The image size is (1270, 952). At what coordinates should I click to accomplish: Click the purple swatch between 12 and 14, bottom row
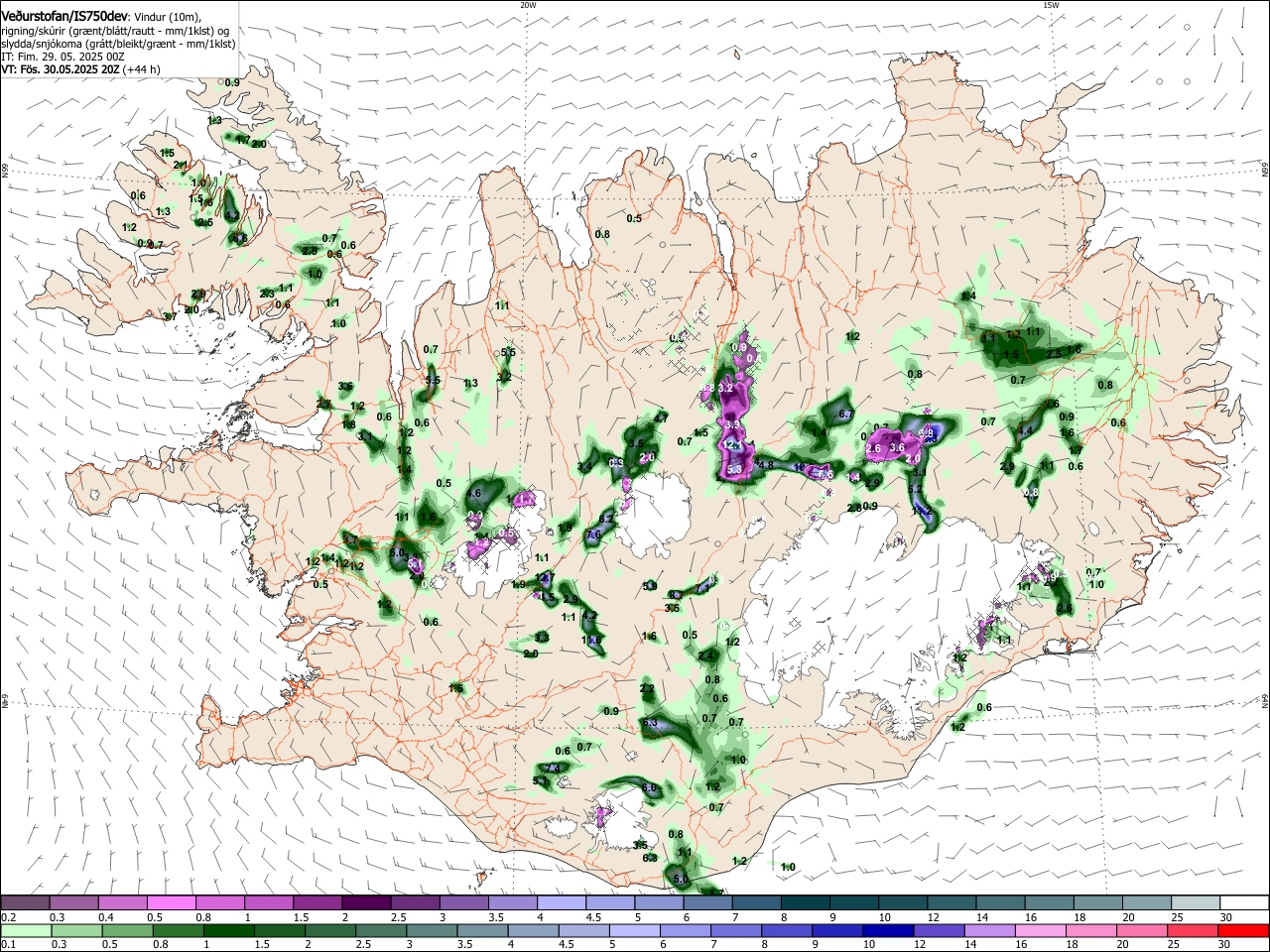939,930
